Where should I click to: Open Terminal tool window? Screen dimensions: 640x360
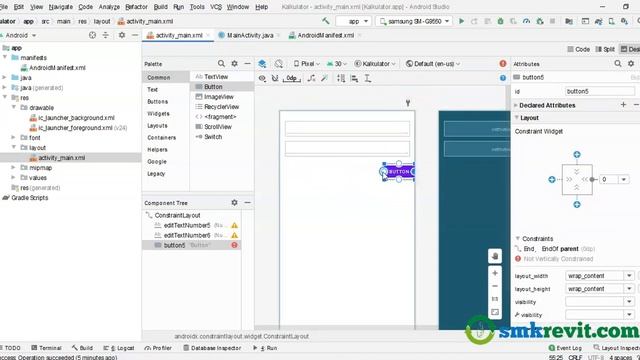[x=46, y=348]
